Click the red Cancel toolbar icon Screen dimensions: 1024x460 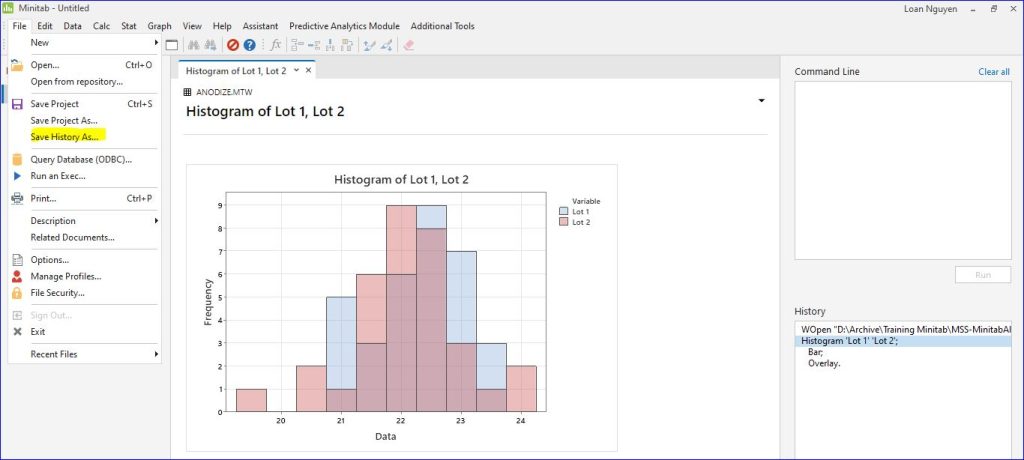coord(232,45)
